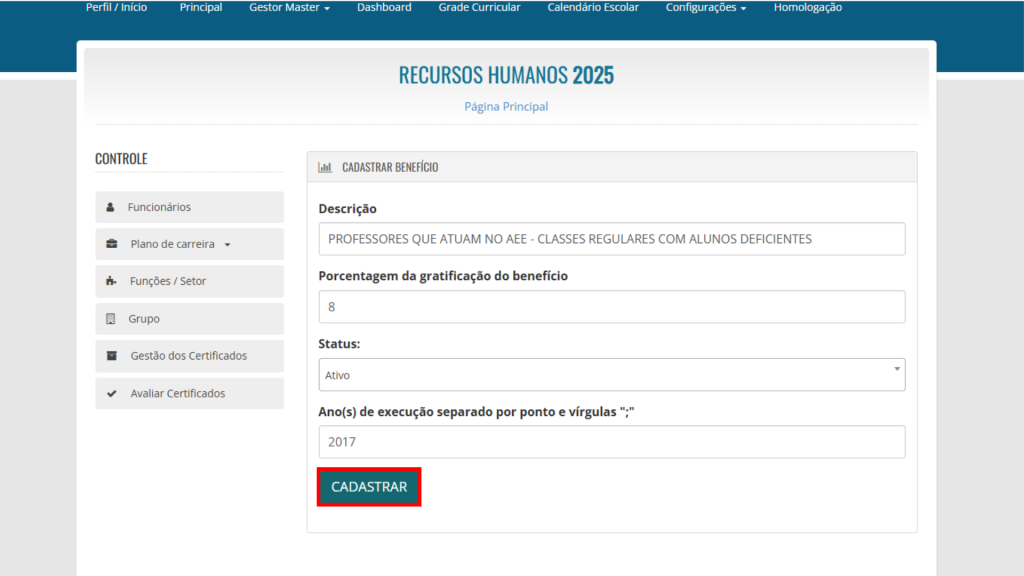1024x576 pixels.
Task: Click the RECURSOS HUMANOS 2025 heading
Action: click(506, 75)
